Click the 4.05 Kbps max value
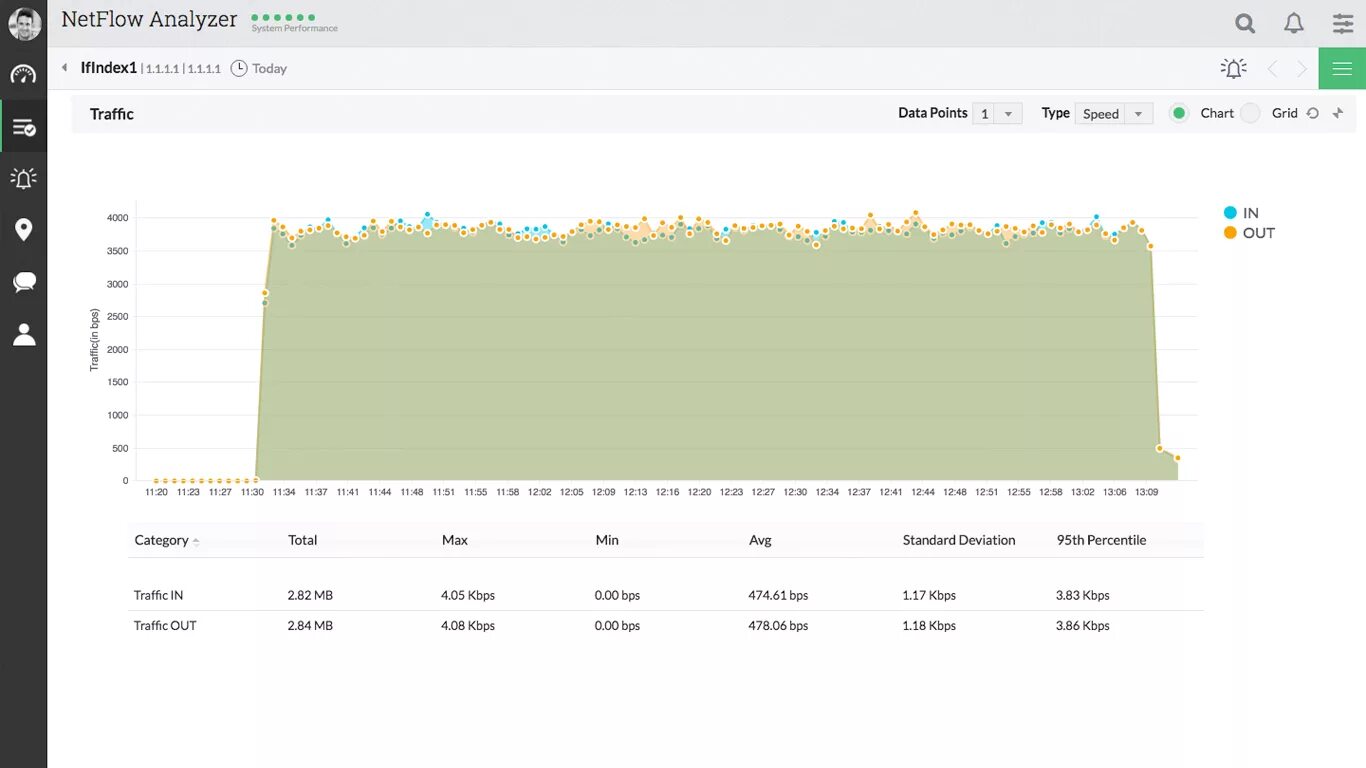Screen dimensions: 1366x768 click(468, 595)
